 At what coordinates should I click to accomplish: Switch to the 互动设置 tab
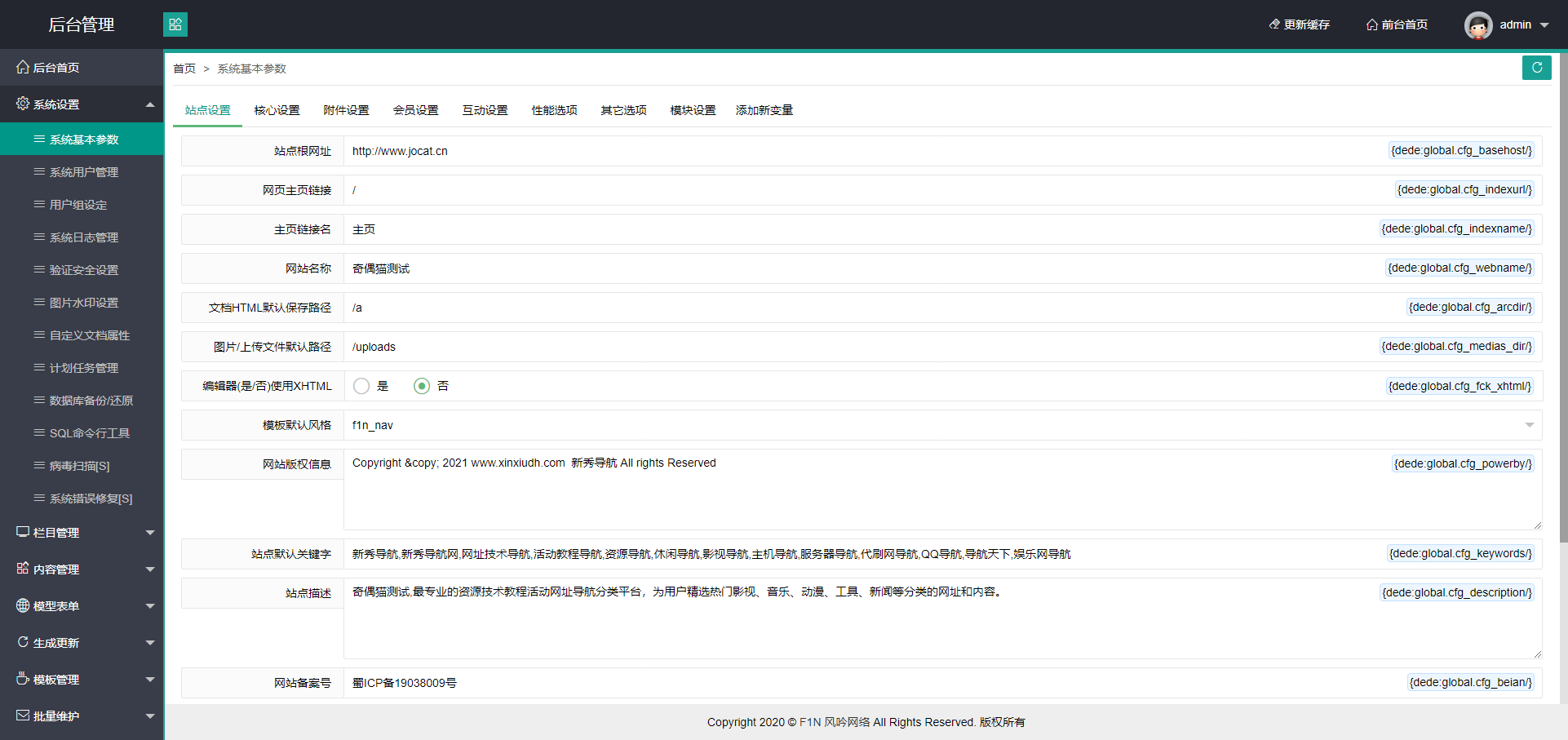pyautogui.click(x=485, y=110)
